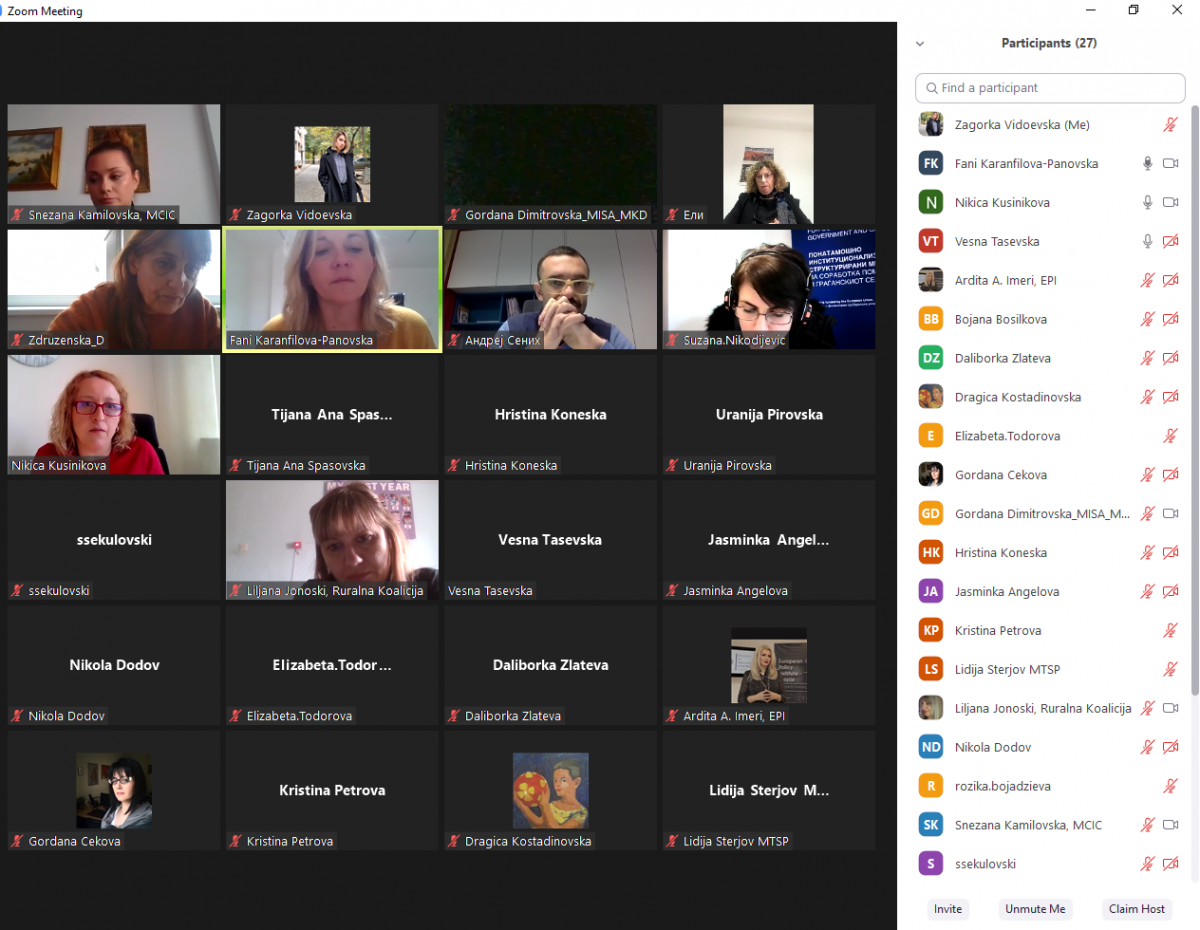Focus the Find a participant search box

point(1050,88)
